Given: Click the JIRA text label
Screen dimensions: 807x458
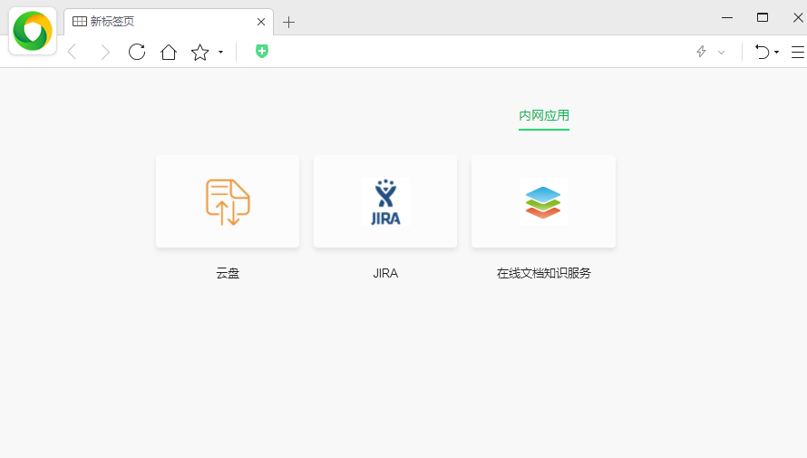Looking at the screenshot, I should tap(385, 273).
